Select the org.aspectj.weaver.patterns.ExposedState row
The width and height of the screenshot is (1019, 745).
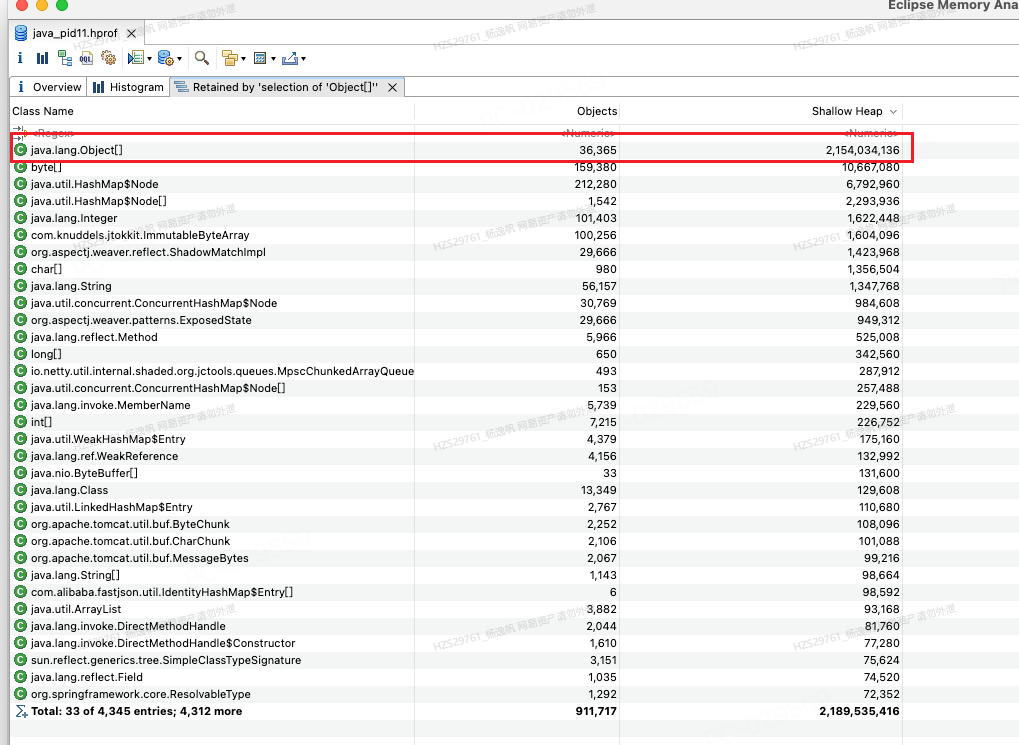456,320
